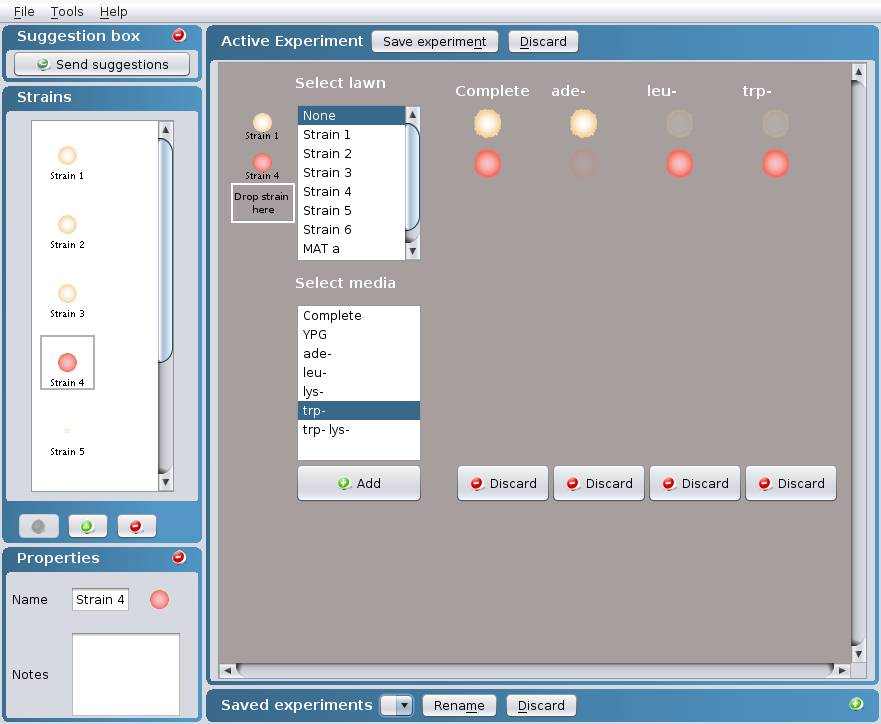Click Strain 4 icon in active experiment
Viewport: 881px width, 724px height.
[262, 163]
